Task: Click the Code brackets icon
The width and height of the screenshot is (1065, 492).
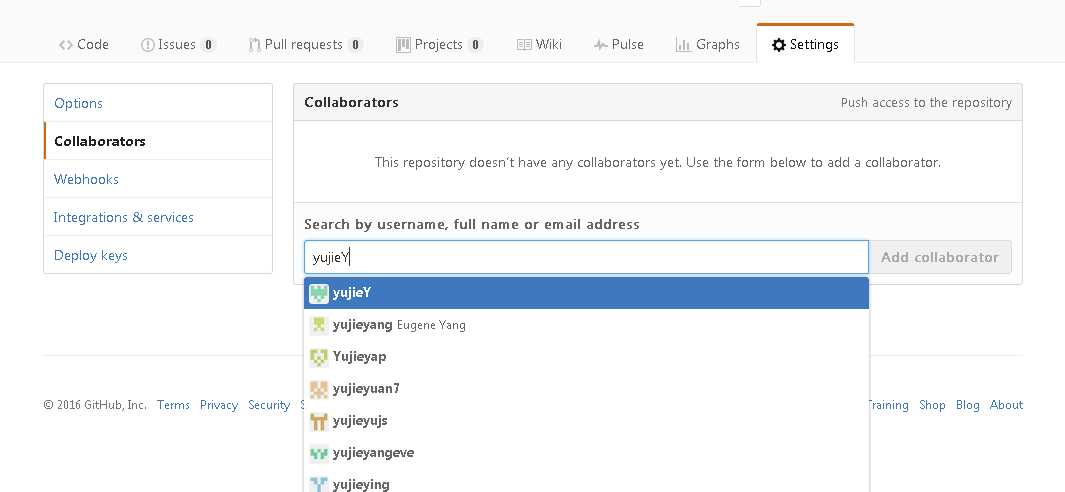Action: pyautogui.click(x=66, y=45)
